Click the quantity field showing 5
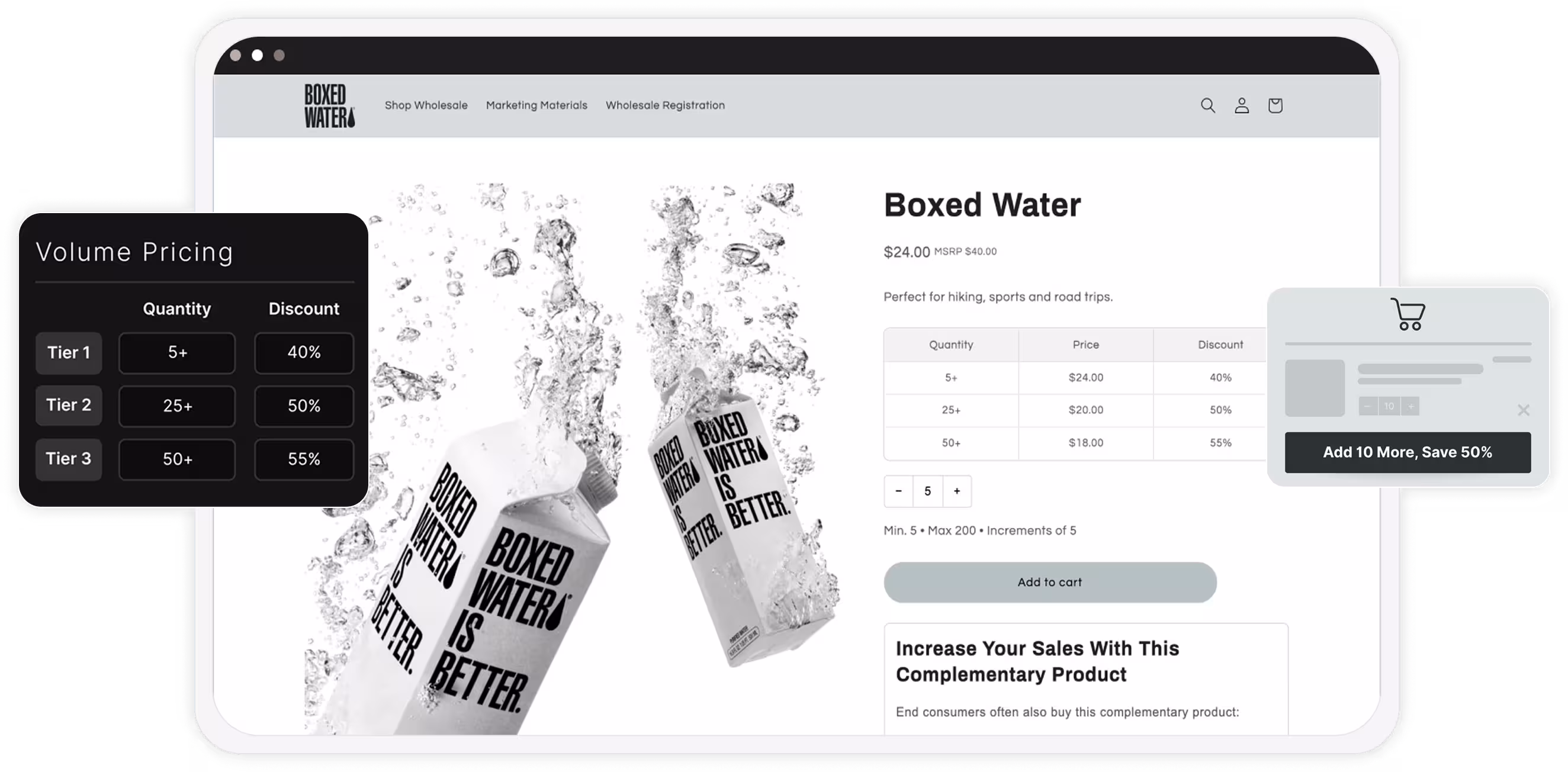The height and width of the screenshot is (772, 1568). click(928, 491)
